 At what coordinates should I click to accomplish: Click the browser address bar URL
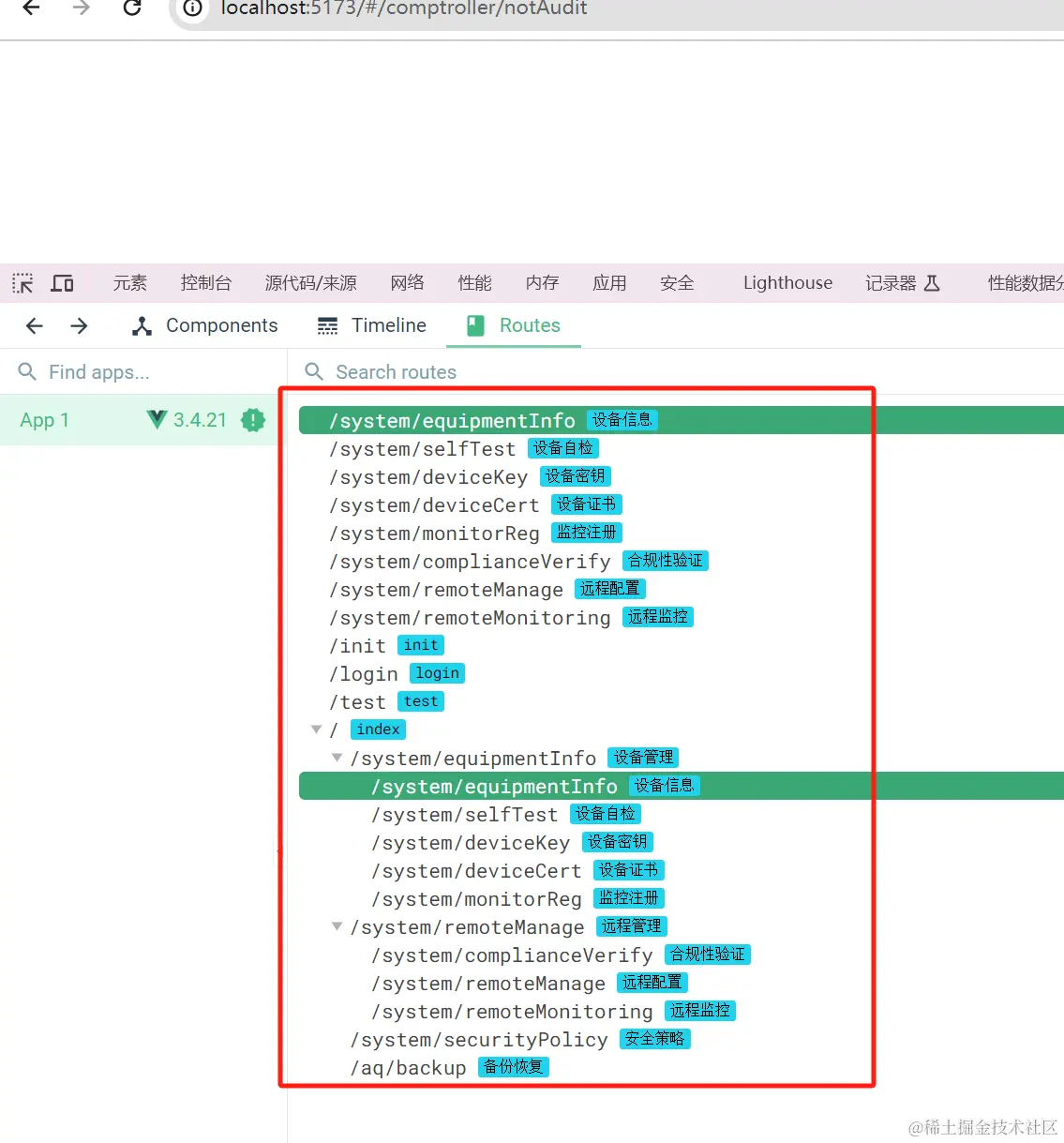click(404, 8)
